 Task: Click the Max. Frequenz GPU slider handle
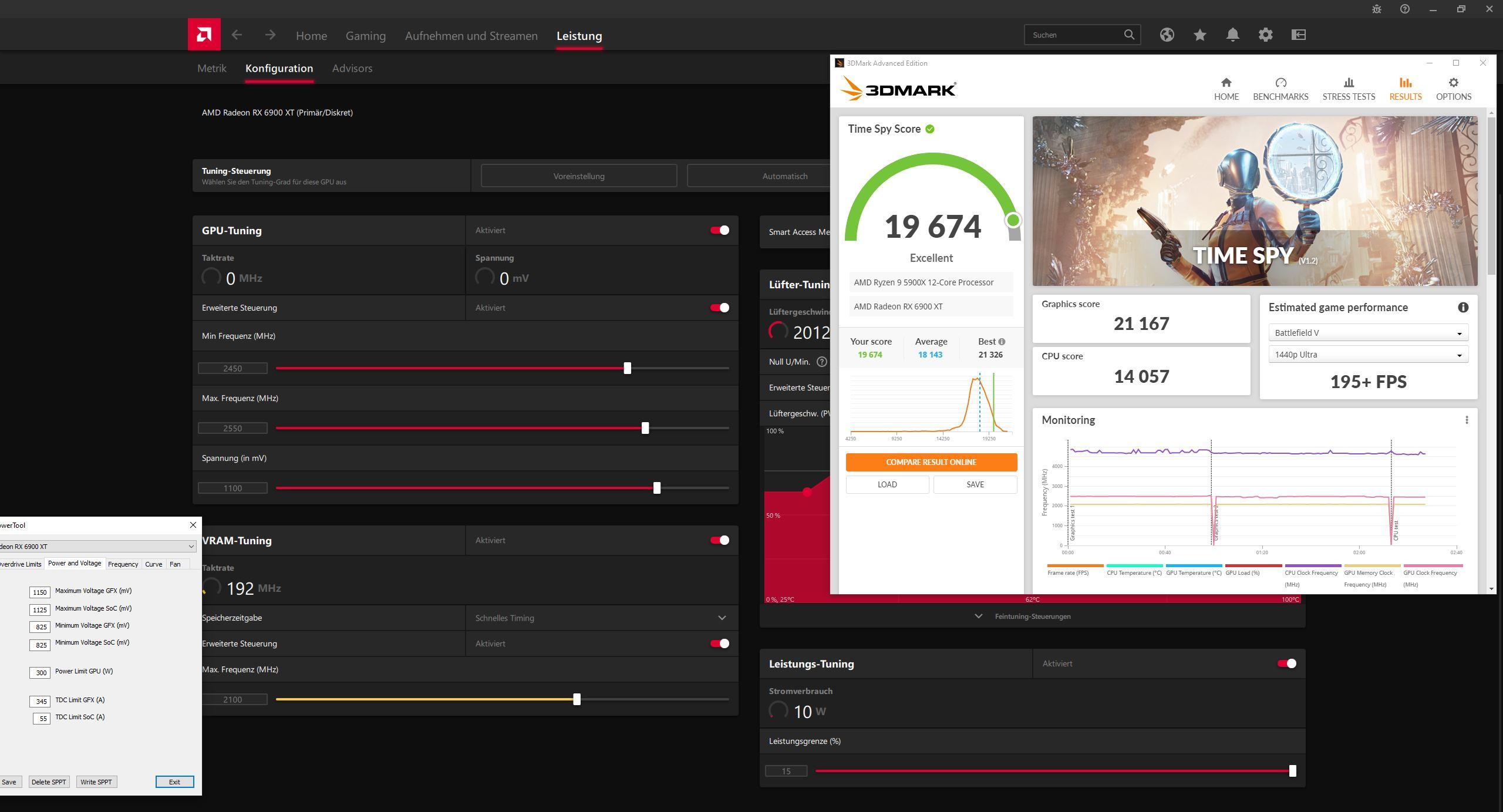tap(645, 428)
